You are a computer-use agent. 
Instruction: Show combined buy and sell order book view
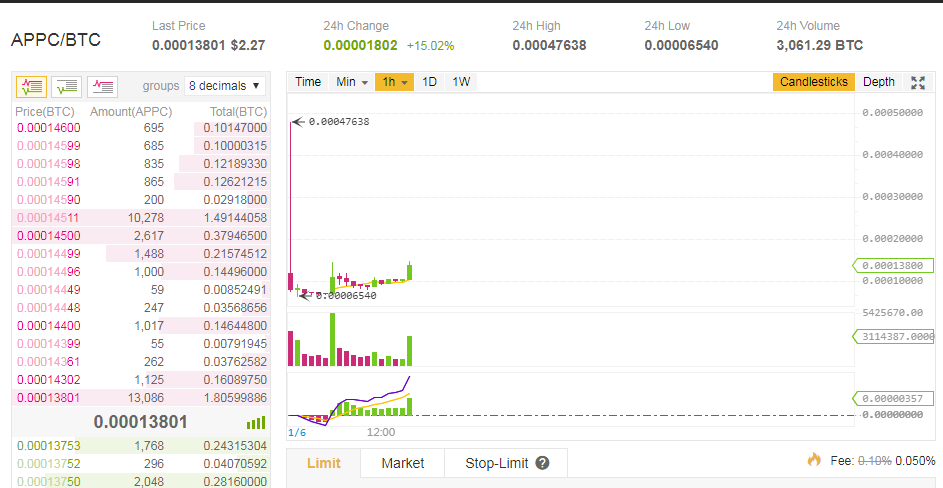pyautogui.click(x=31, y=87)
